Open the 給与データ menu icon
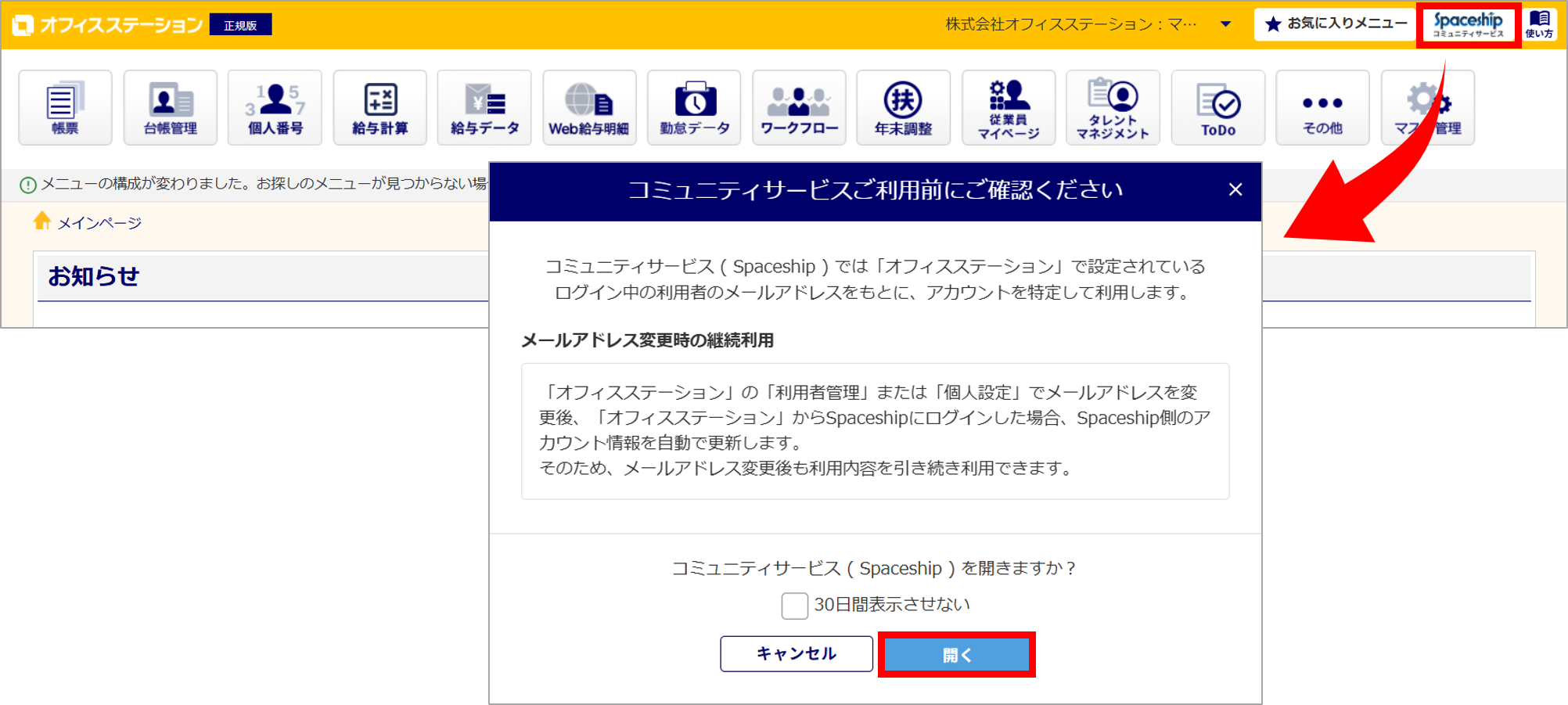1568x705 pixels. (x=484, y=107)
